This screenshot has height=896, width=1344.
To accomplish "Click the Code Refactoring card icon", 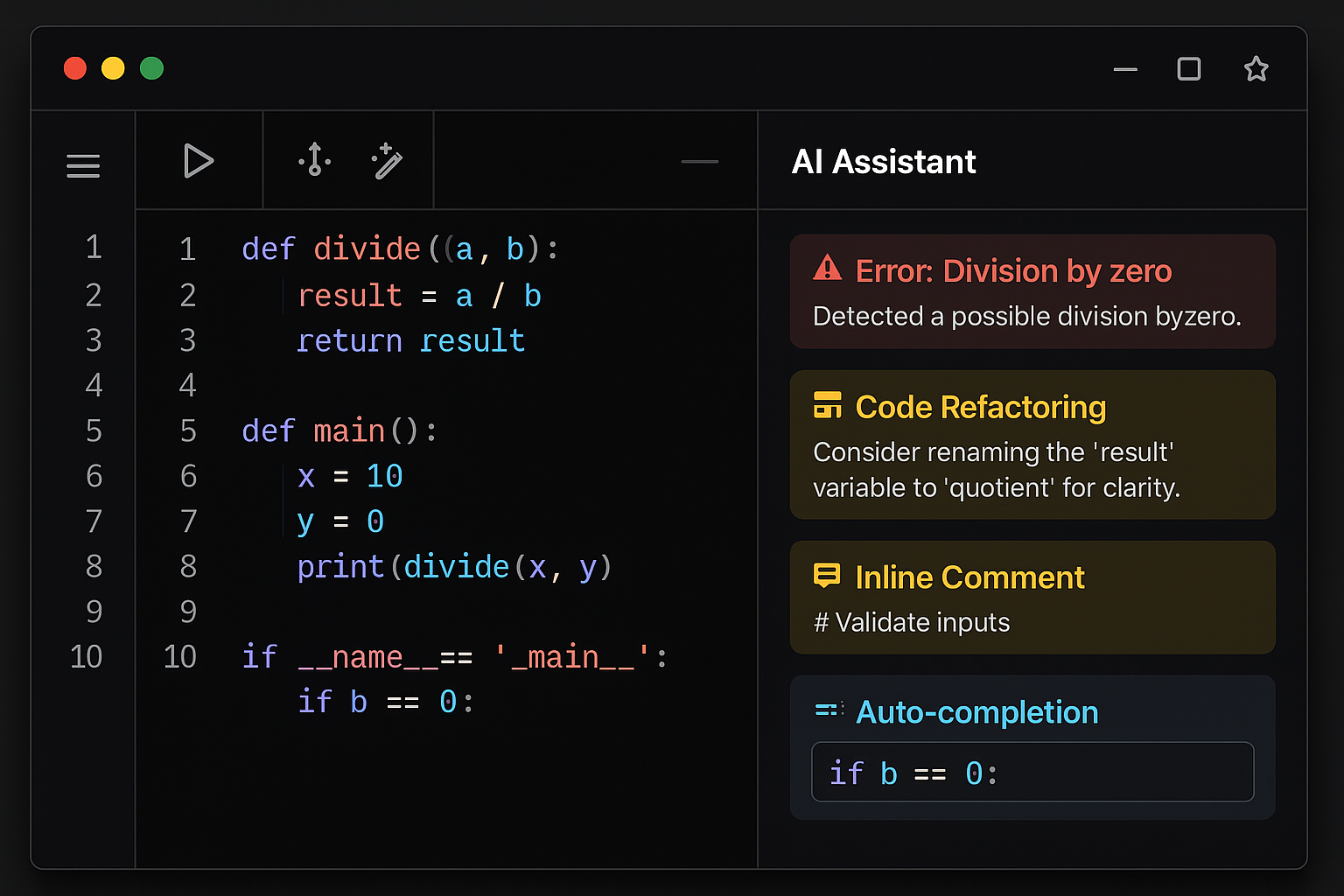I will pos(827,405).
